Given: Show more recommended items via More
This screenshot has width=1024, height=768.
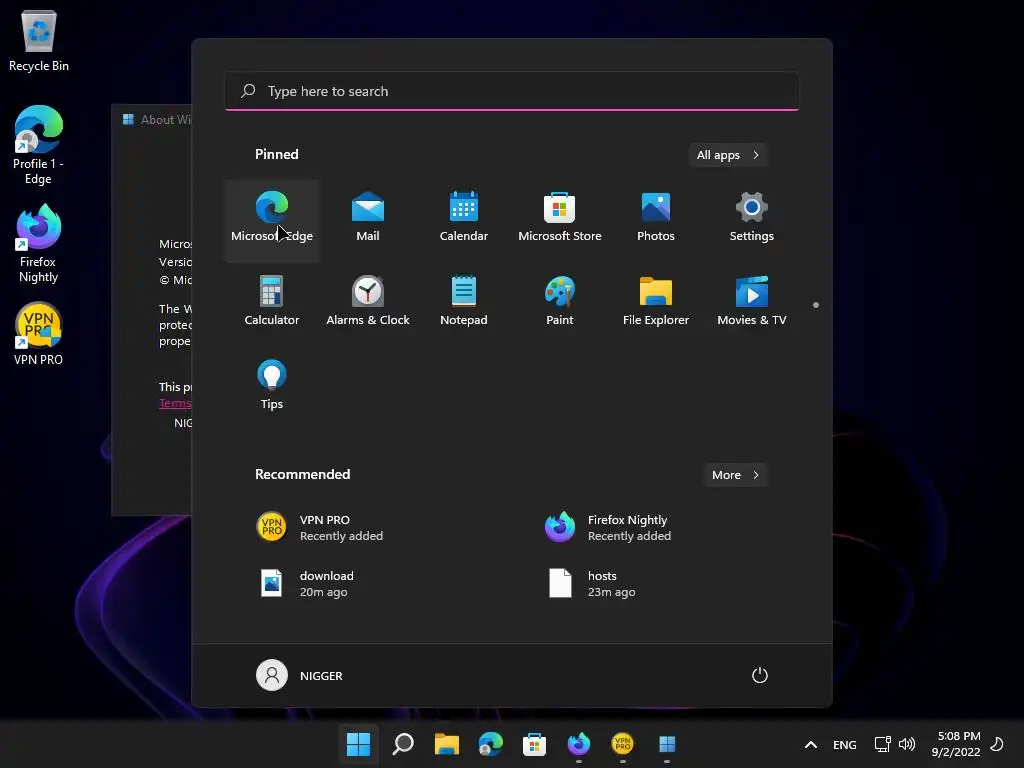Looking at the screenshot, I should (735, 475).
